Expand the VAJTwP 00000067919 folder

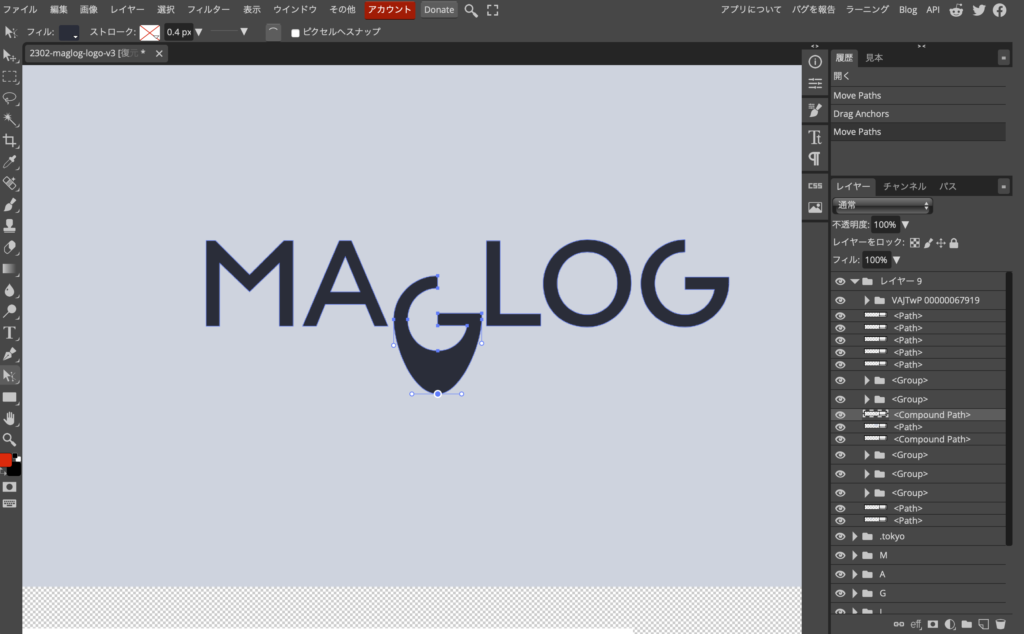867,300
